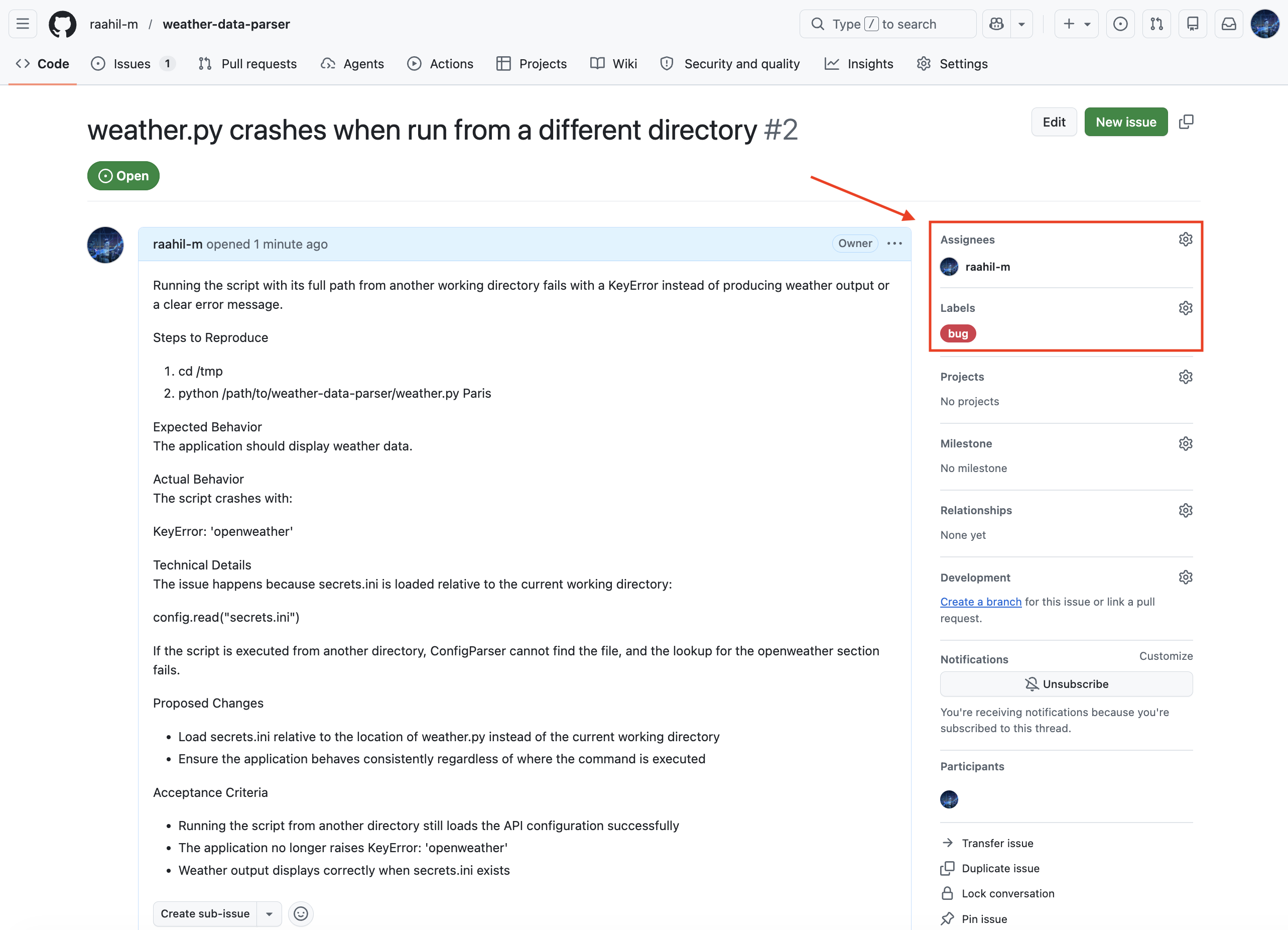The width and height of the screenshot is (1288, 930).
Task: Go to GitHub homepage via Octocat logo
Action: point(62,24)
